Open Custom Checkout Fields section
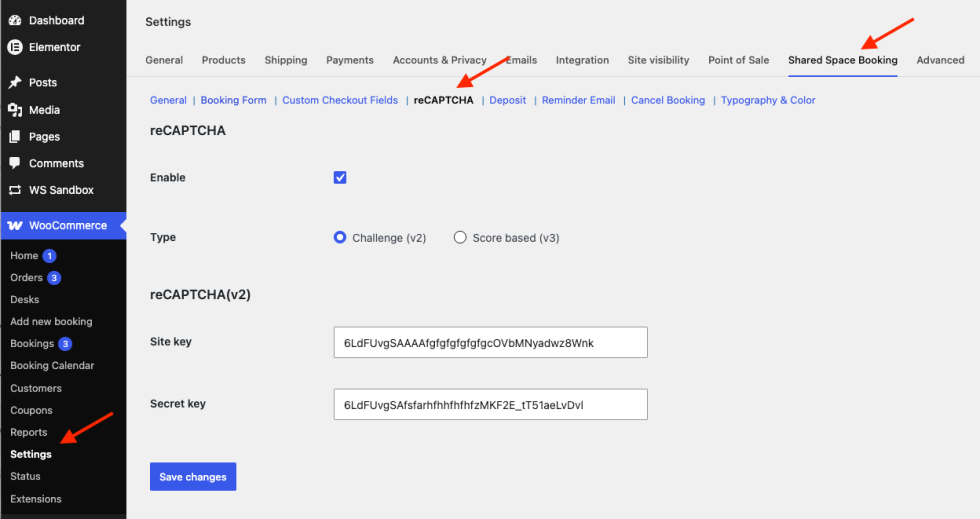980x519 pixels. click(x=340, y=100)
